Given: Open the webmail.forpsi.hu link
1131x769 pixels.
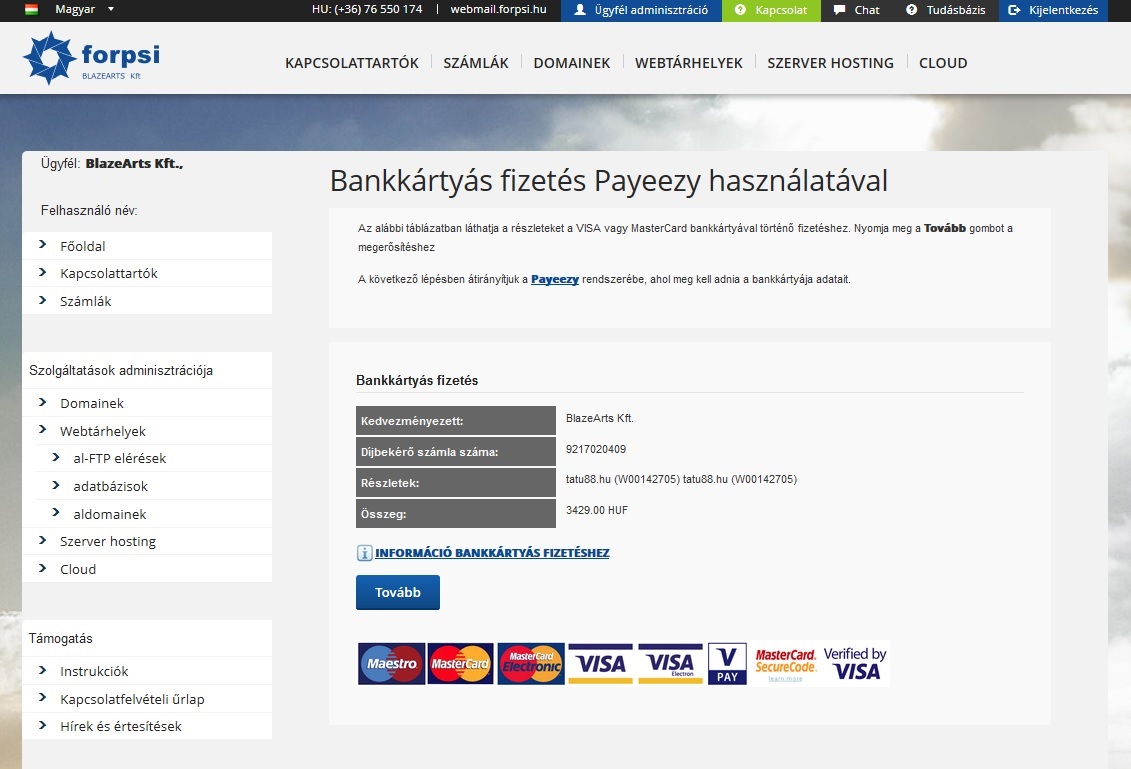Looking at the screenshot, I should tap(498, 9).
